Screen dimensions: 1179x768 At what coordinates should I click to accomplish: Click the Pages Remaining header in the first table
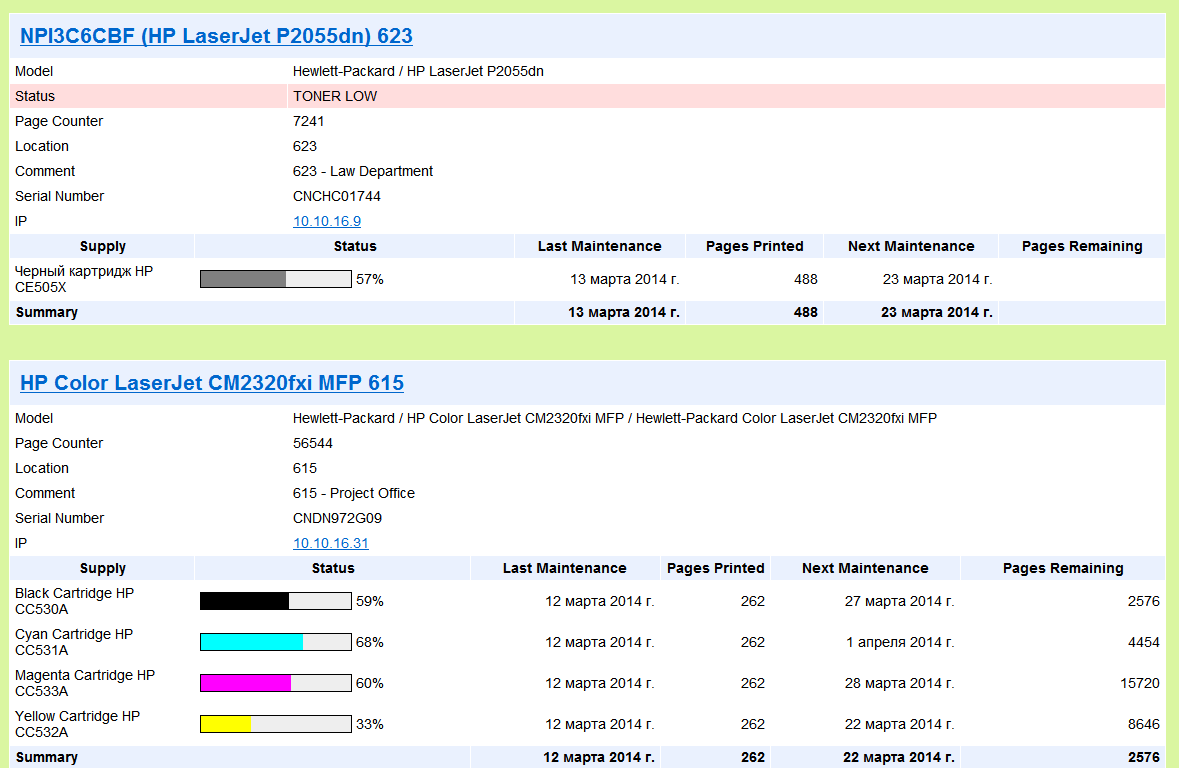[x=1081, y=246]
